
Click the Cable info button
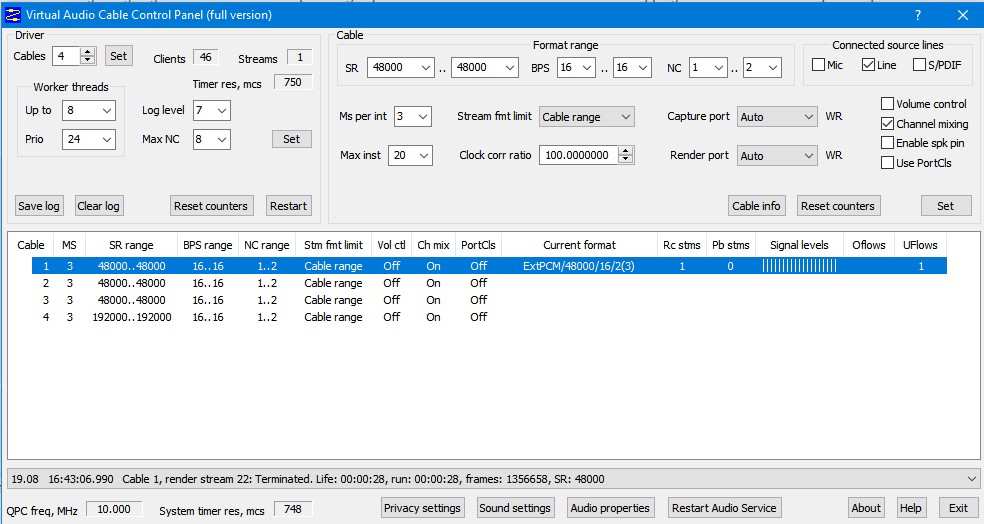point(756,206)
